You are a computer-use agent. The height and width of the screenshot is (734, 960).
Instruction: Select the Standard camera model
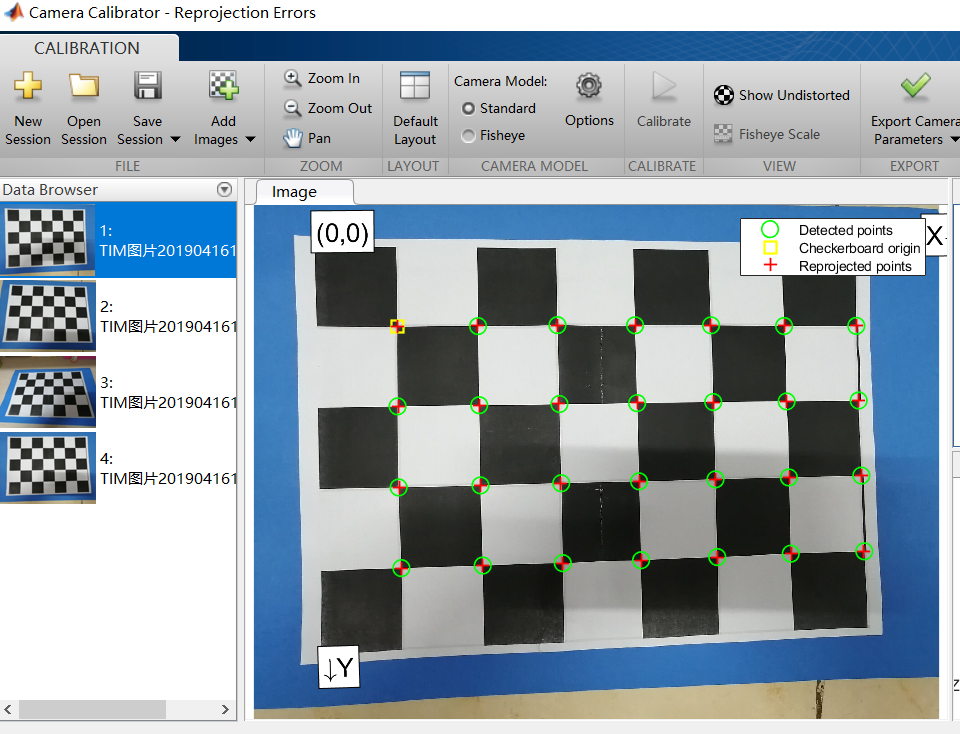468,108
